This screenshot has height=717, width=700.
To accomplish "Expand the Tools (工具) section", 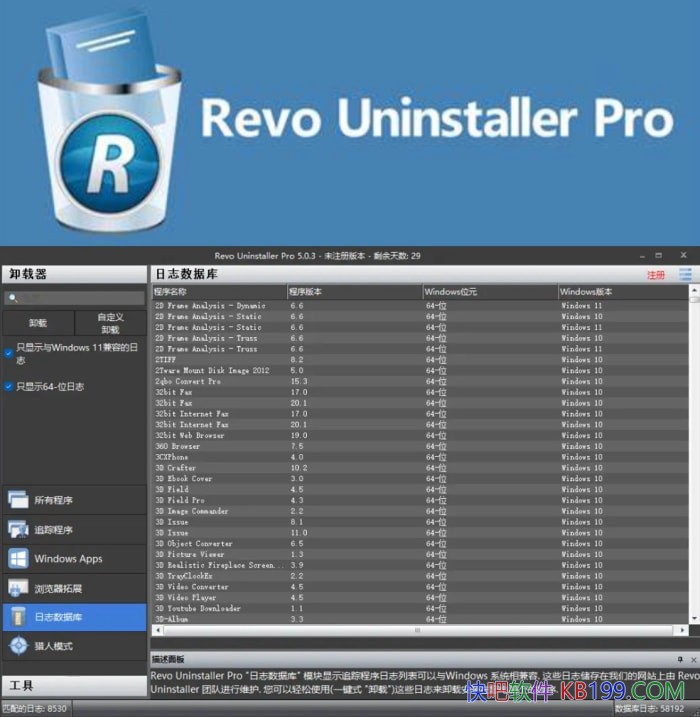I will coord(74,685).
